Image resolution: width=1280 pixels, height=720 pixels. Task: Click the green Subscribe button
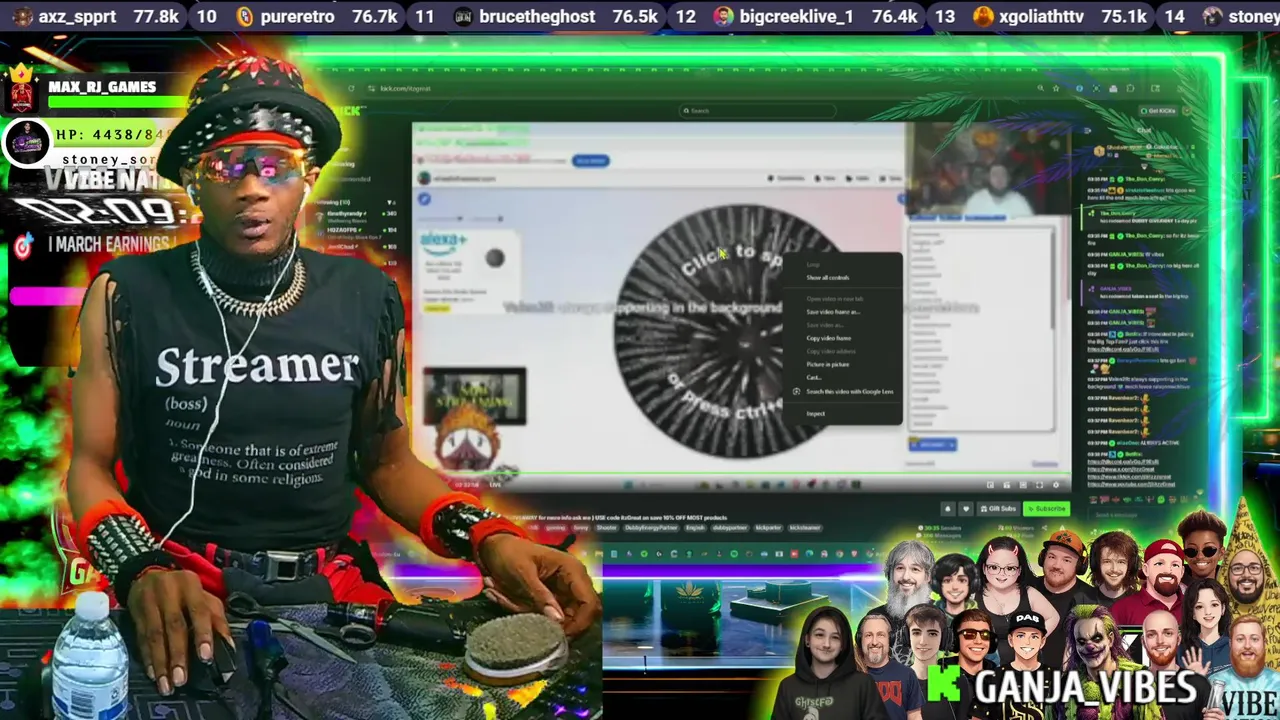[x=1045, y=509]
